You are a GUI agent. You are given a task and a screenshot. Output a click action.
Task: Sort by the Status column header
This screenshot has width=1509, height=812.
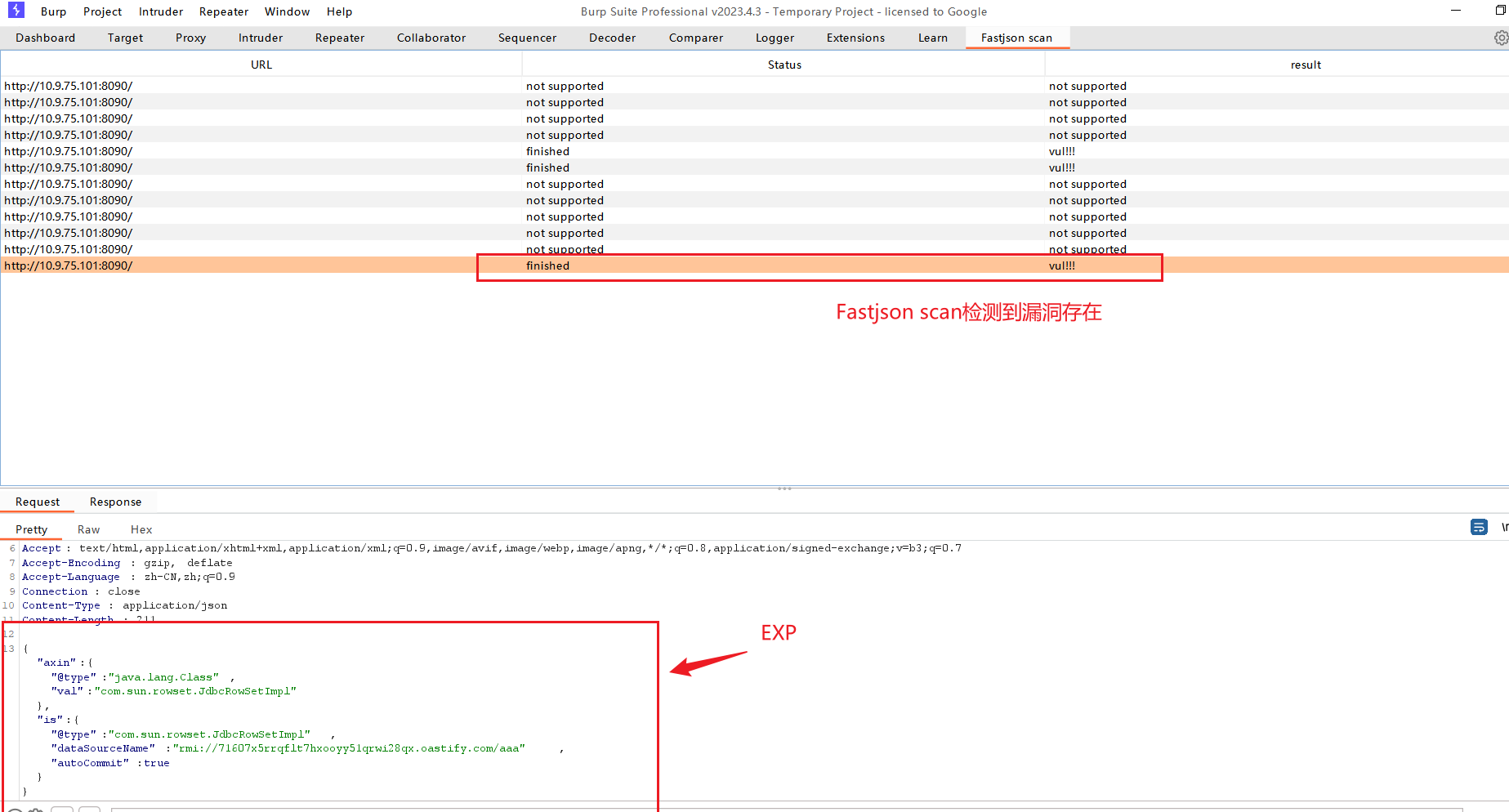click(784, 65)
